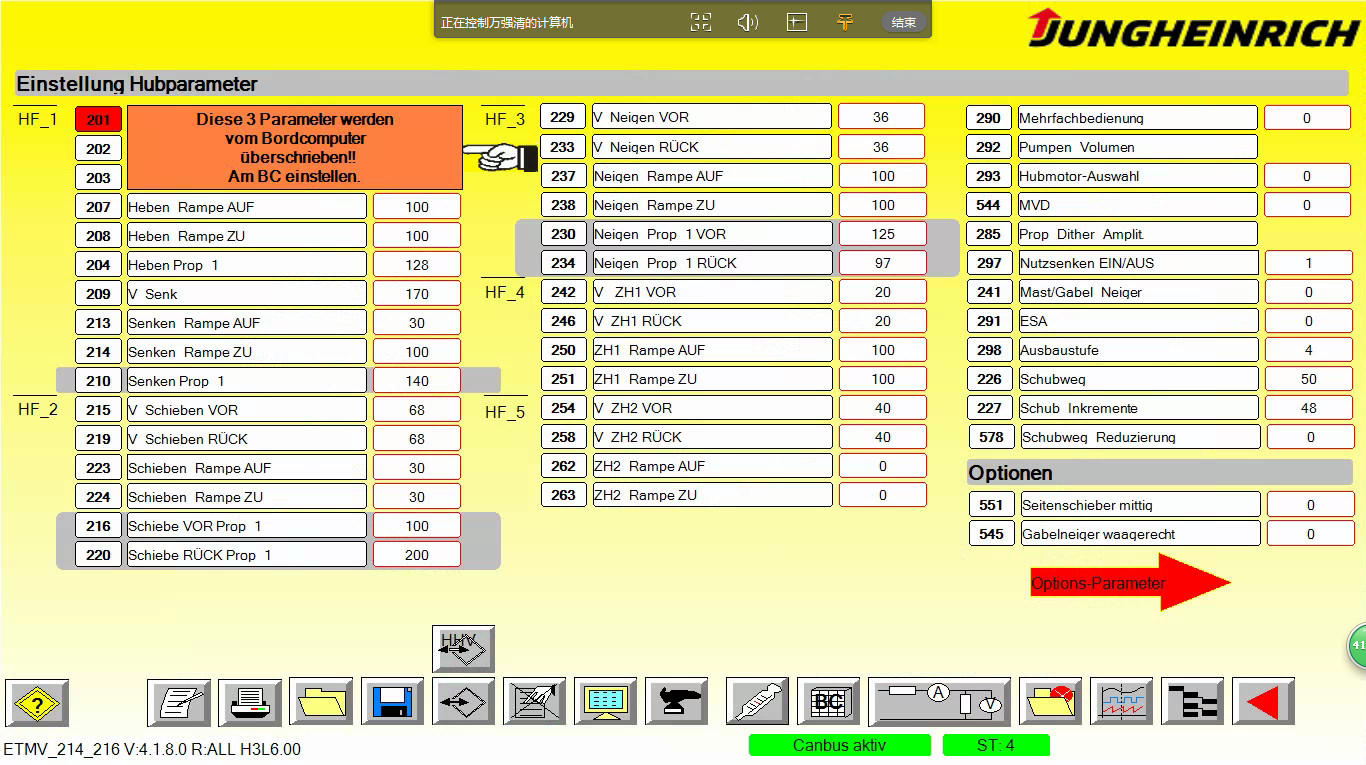1366x765 pixels.
Task: Click the monitor display icon in toolbar
Action: click(x=605, y=702)
